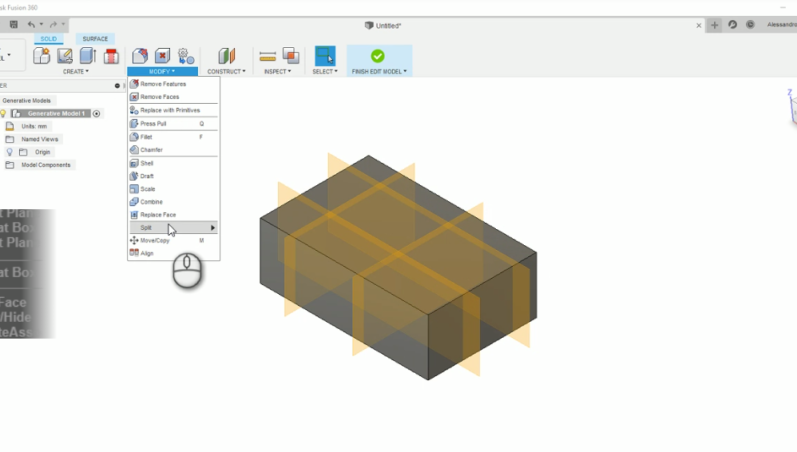Activate the Generative Model 1 radio button

(97, 113)
